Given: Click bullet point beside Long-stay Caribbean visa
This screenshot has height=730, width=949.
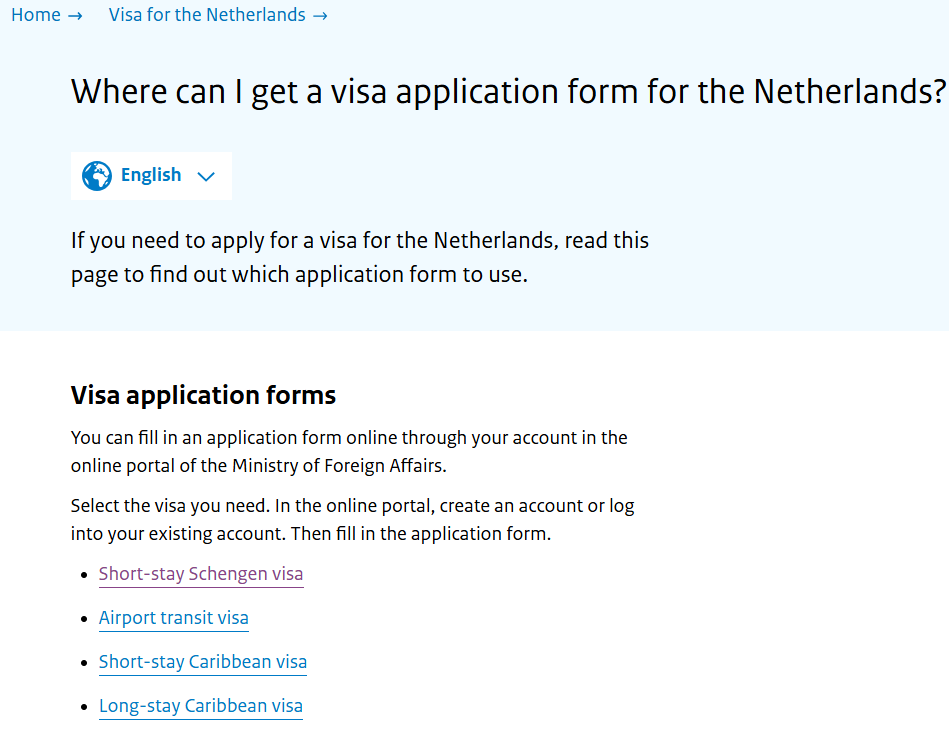Looking at the screenshot, I should pos(84,707).
